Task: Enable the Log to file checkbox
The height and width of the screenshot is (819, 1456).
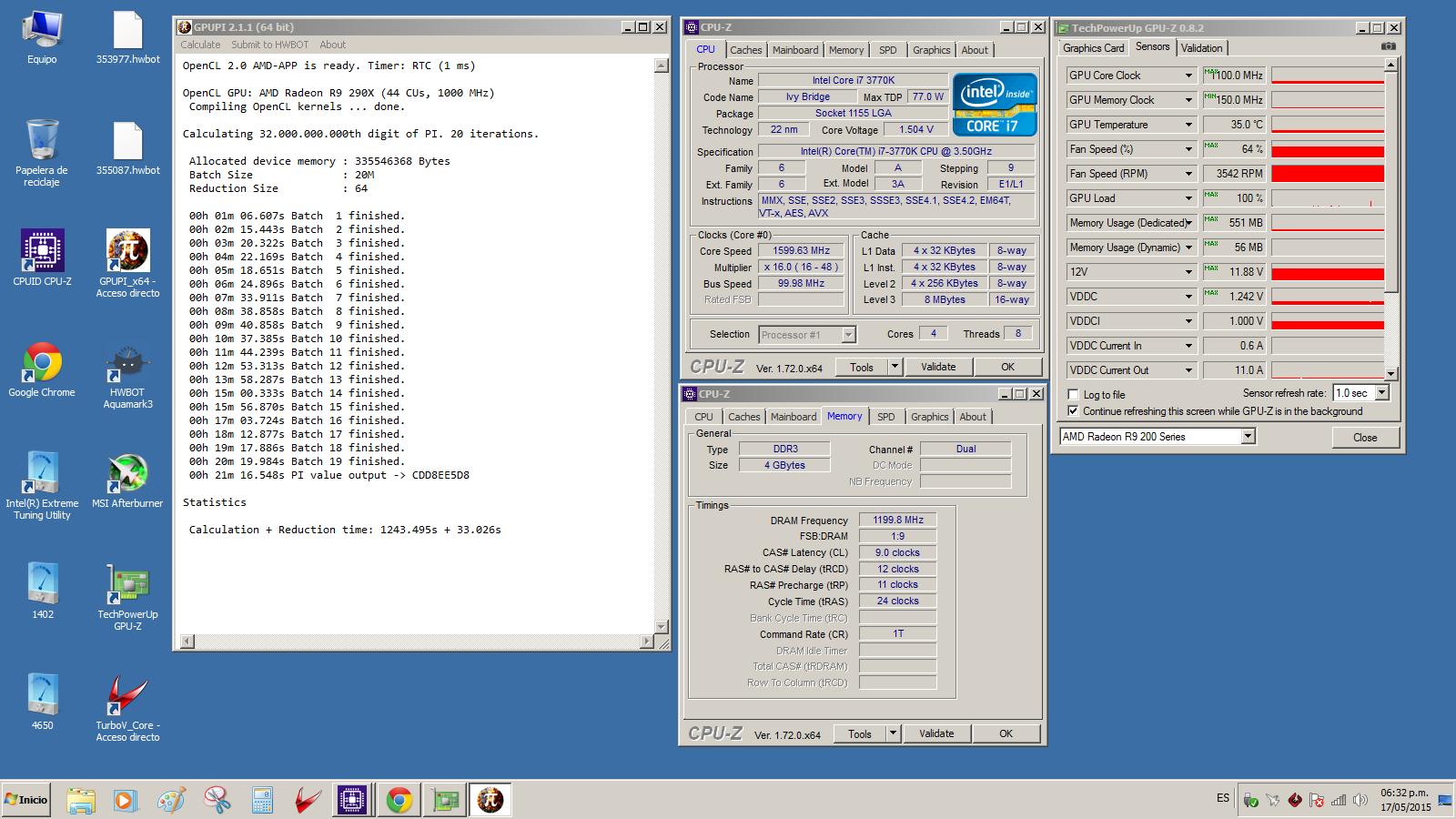Action: [x=1073, y=394]
